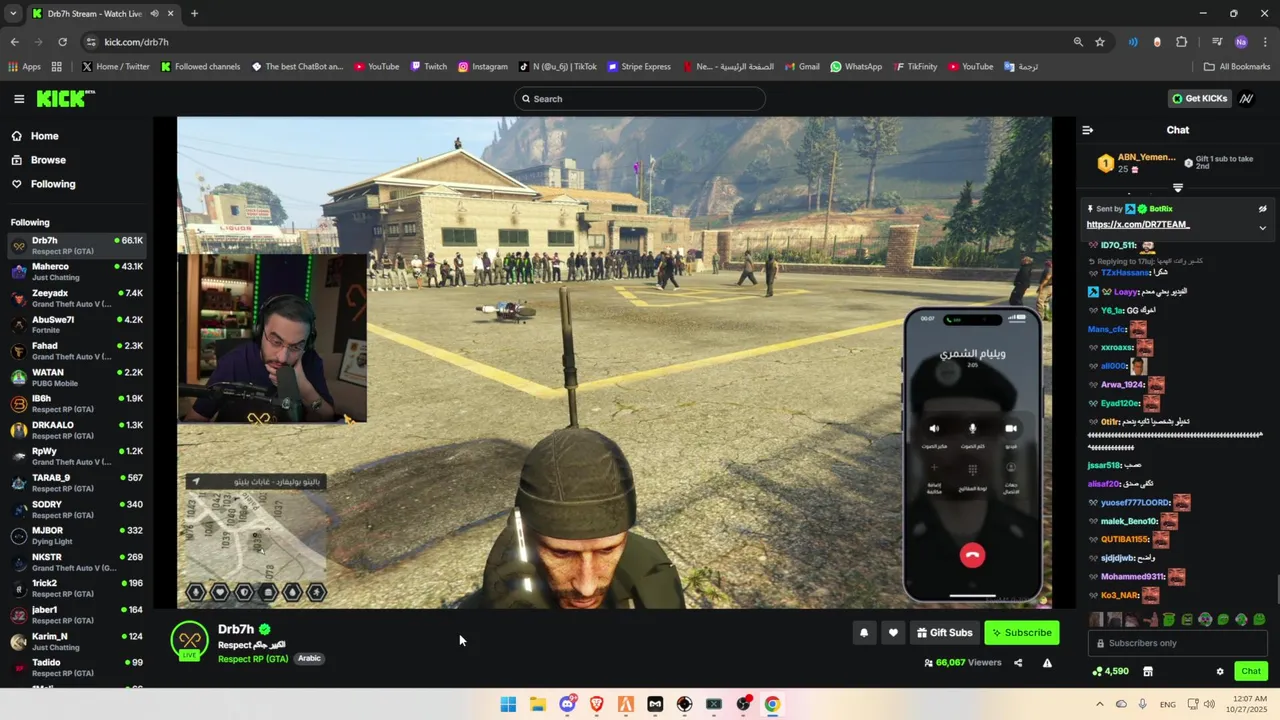Viewport: 1280px width, 720px height.
Task: Open File Explorer from taskbar
Action: click(x=537, y=704)
